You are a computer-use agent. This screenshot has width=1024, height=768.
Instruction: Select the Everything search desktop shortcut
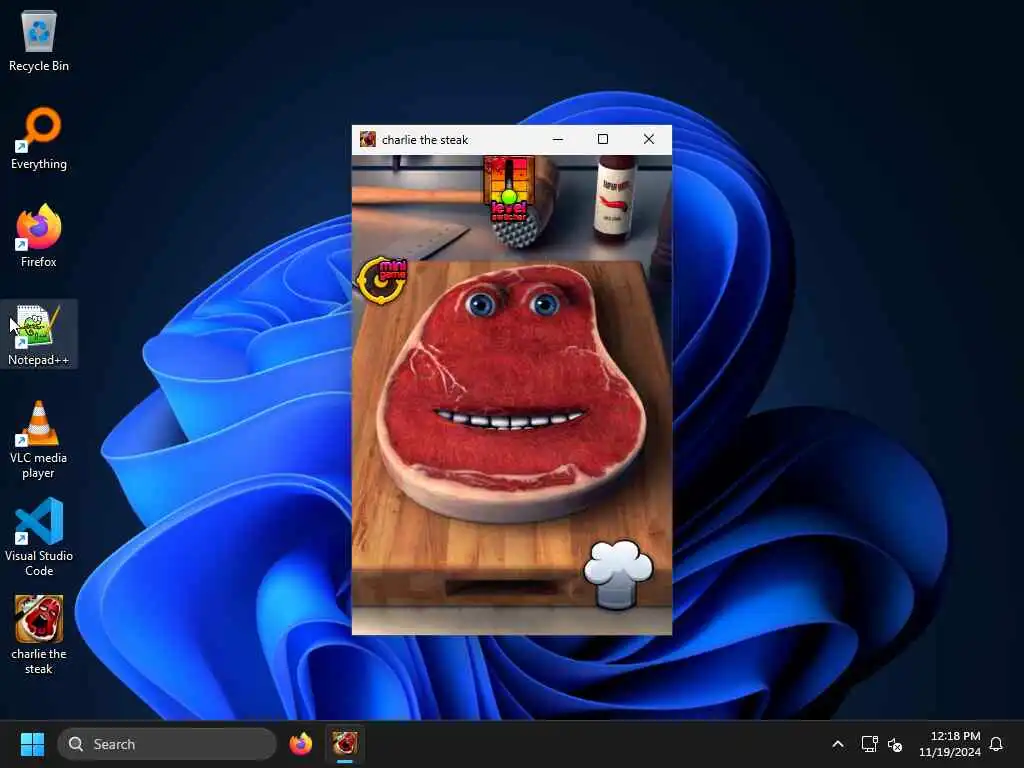[39, 139]
